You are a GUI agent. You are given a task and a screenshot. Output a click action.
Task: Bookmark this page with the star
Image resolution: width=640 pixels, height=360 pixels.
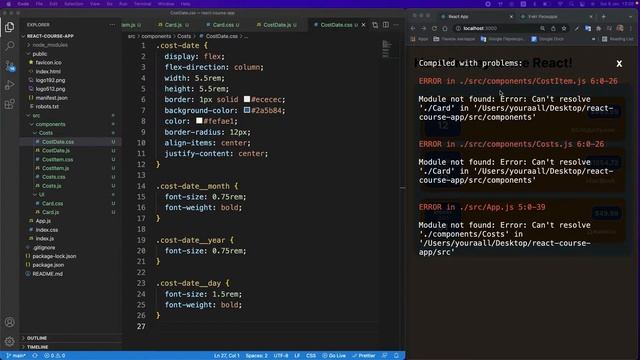(x=564, y=29)
